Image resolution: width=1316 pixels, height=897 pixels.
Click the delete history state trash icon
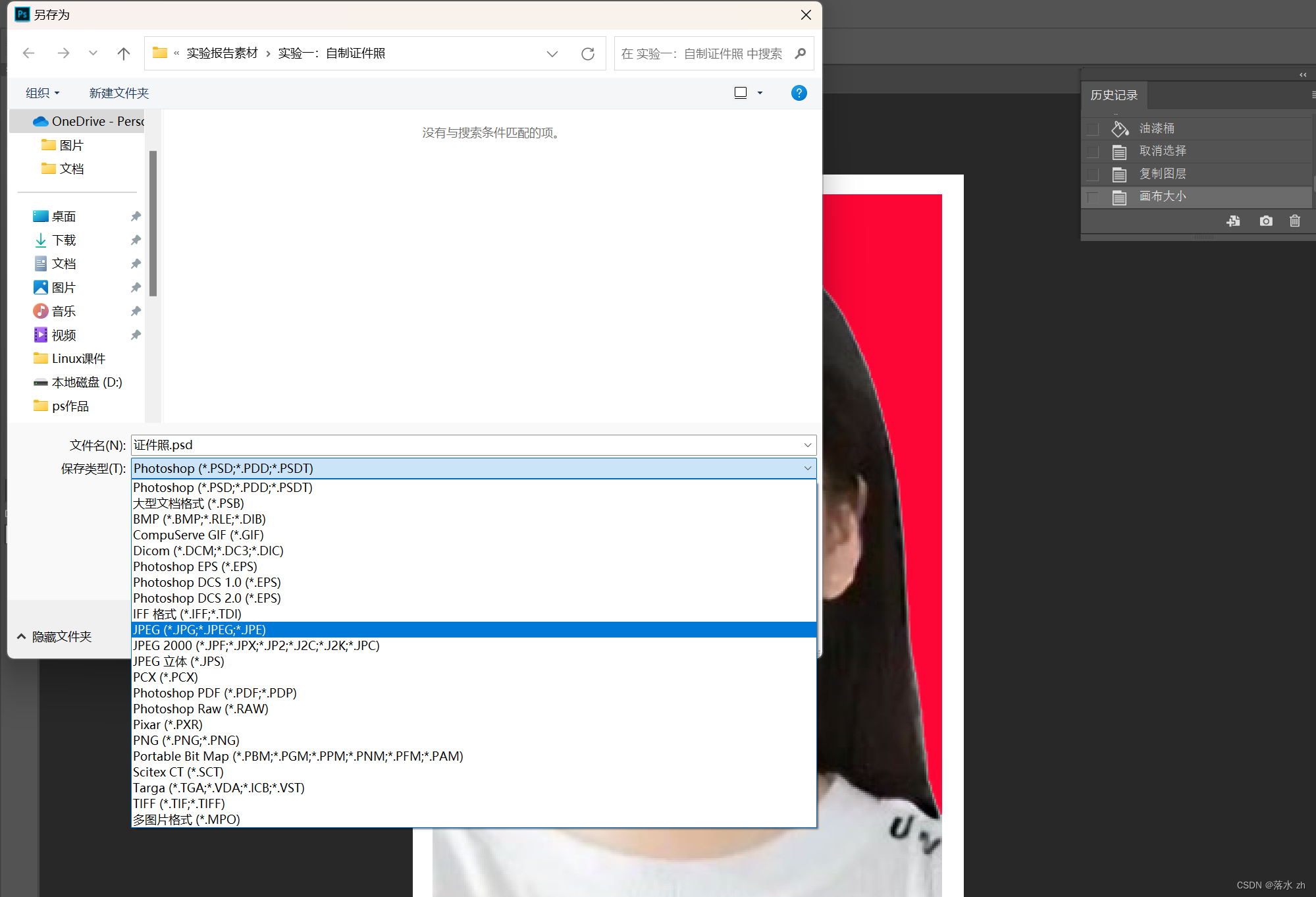1294,221
